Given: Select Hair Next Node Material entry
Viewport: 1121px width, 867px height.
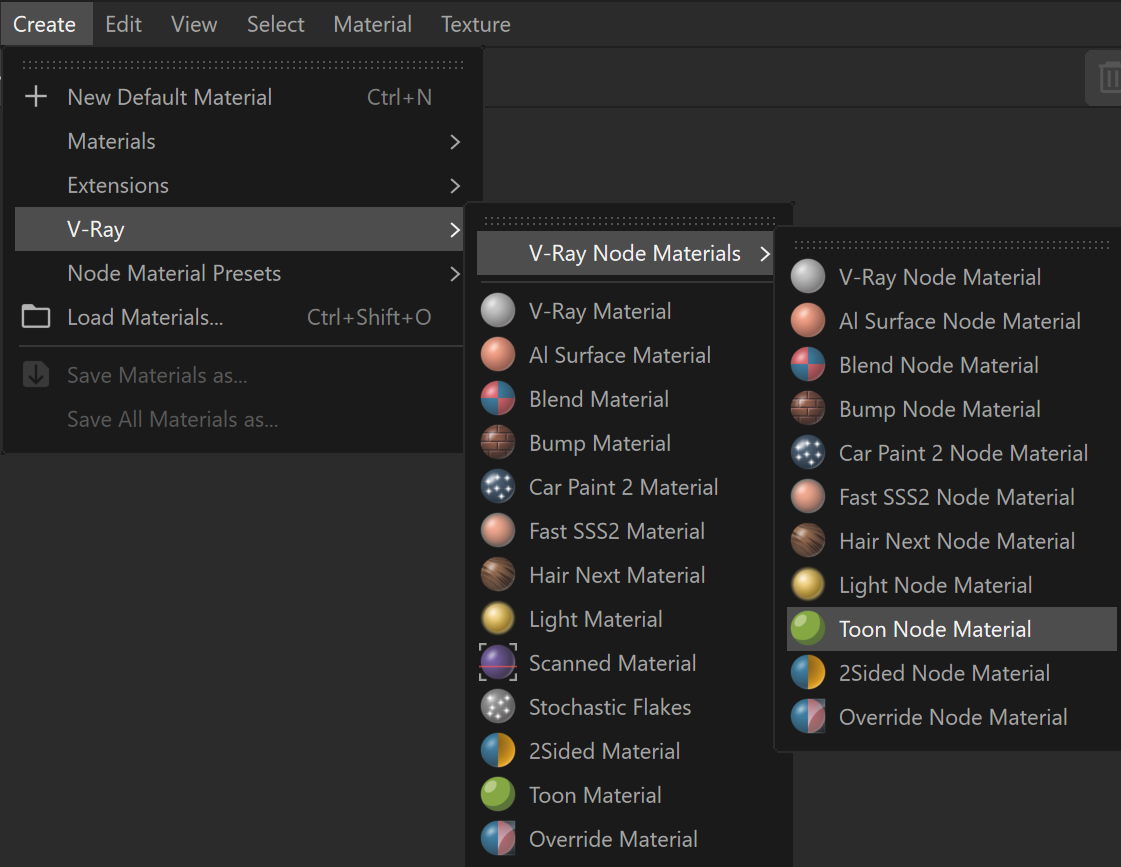Looking at the screenshot, I should (x=952, y=541).
